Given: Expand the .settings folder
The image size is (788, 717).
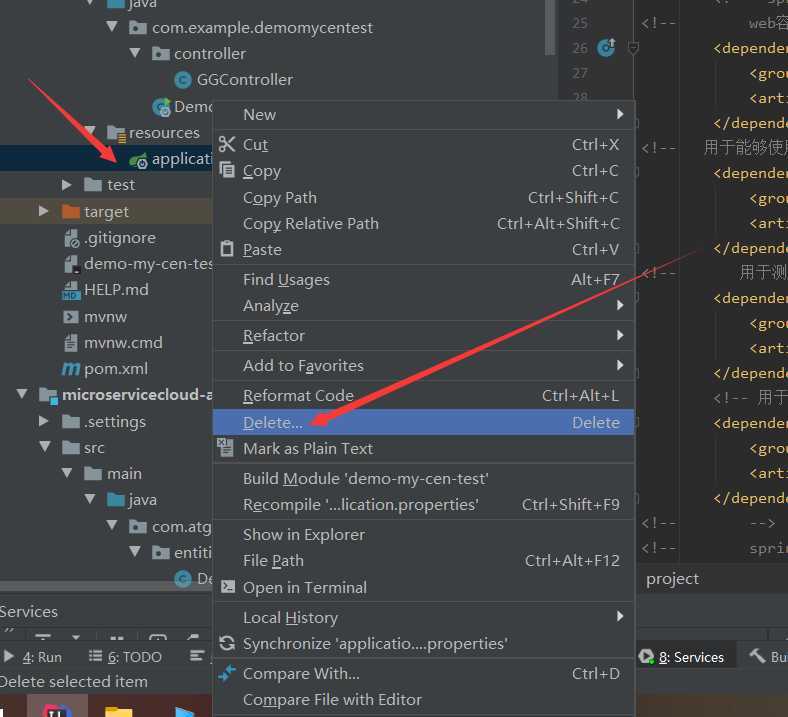Looking at the screenshot, I should [x=44, y=421].
